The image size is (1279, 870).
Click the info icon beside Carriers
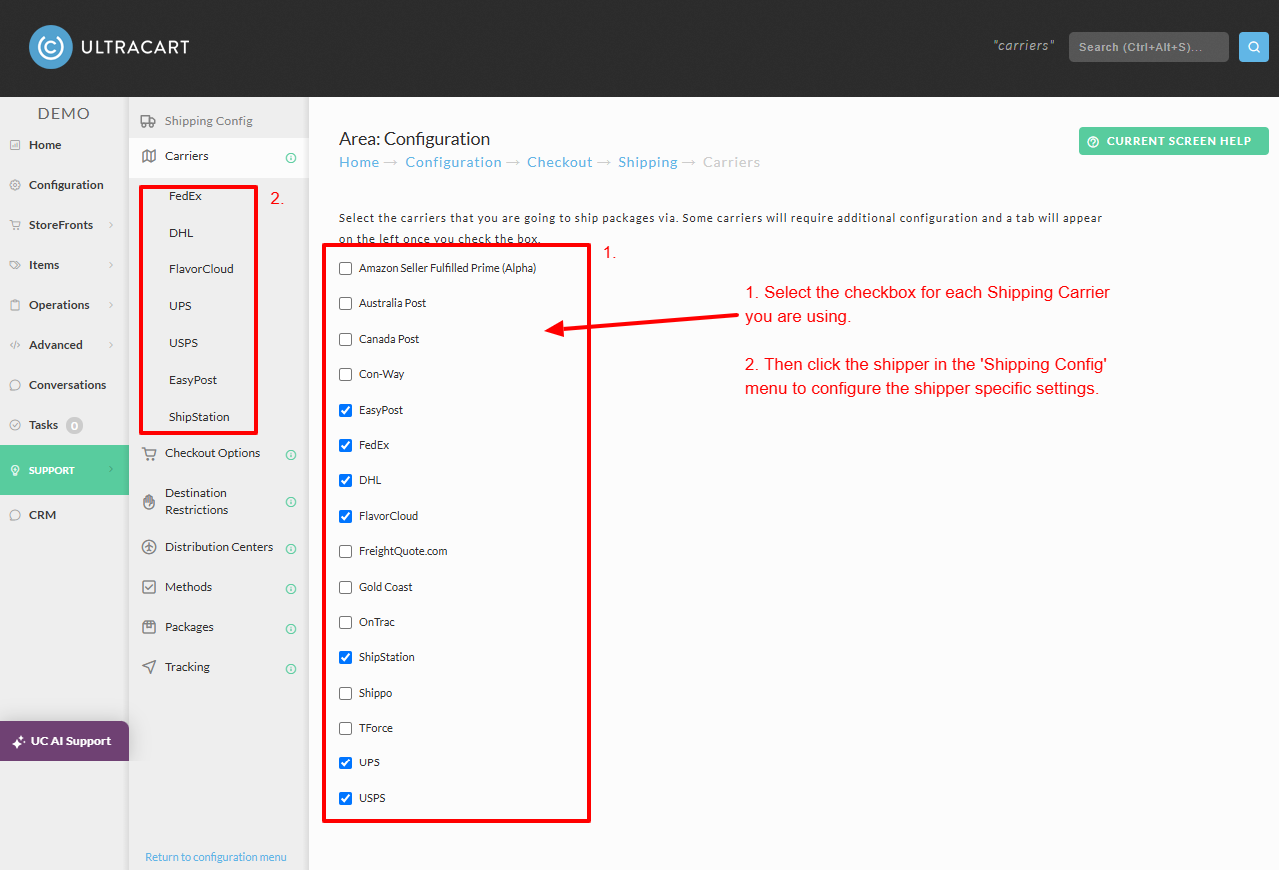point(291,158)
